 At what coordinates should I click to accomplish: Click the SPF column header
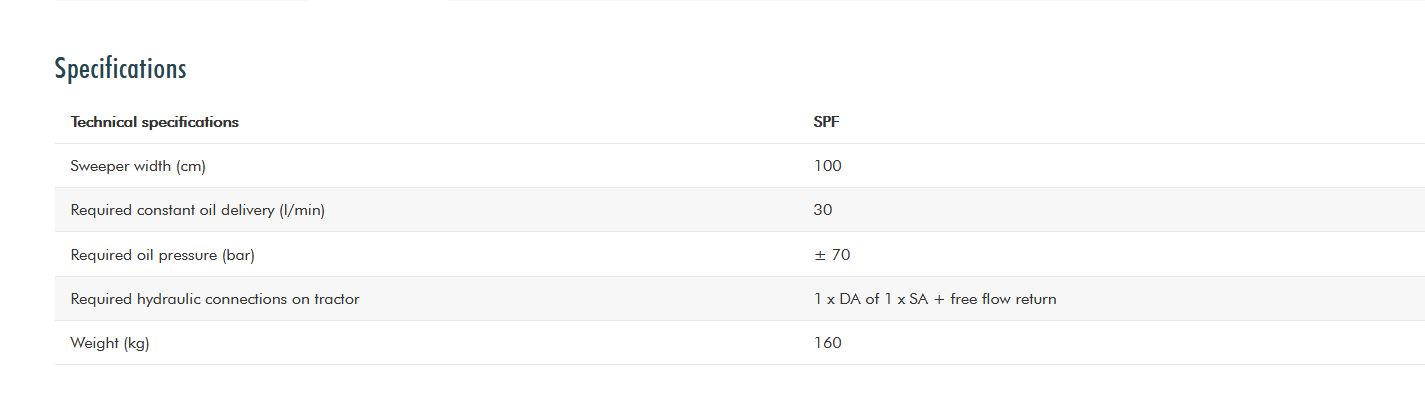[x=826, y=122]
